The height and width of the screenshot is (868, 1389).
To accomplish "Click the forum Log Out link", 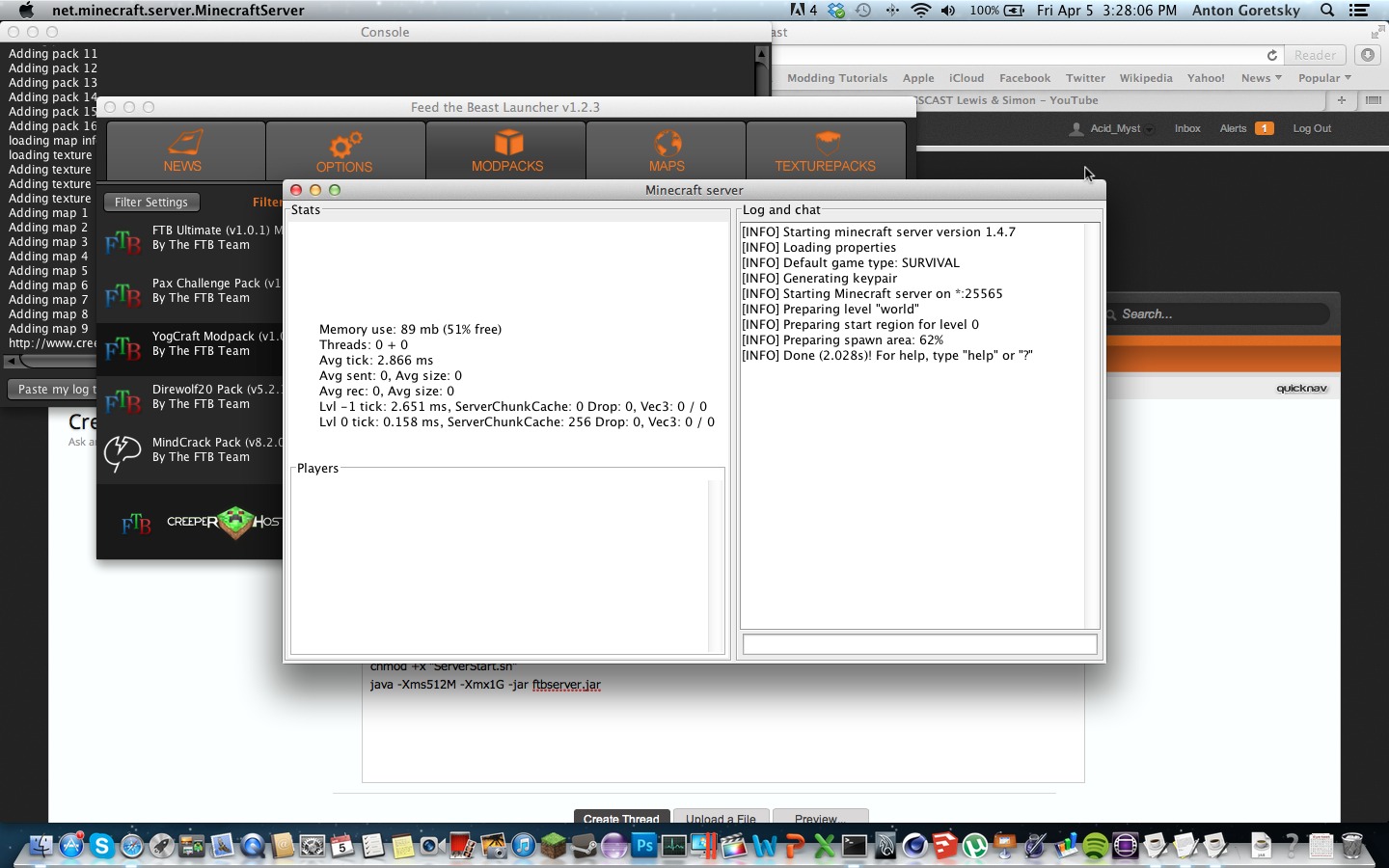I will pyautogui.click(x=1312, y=128).
